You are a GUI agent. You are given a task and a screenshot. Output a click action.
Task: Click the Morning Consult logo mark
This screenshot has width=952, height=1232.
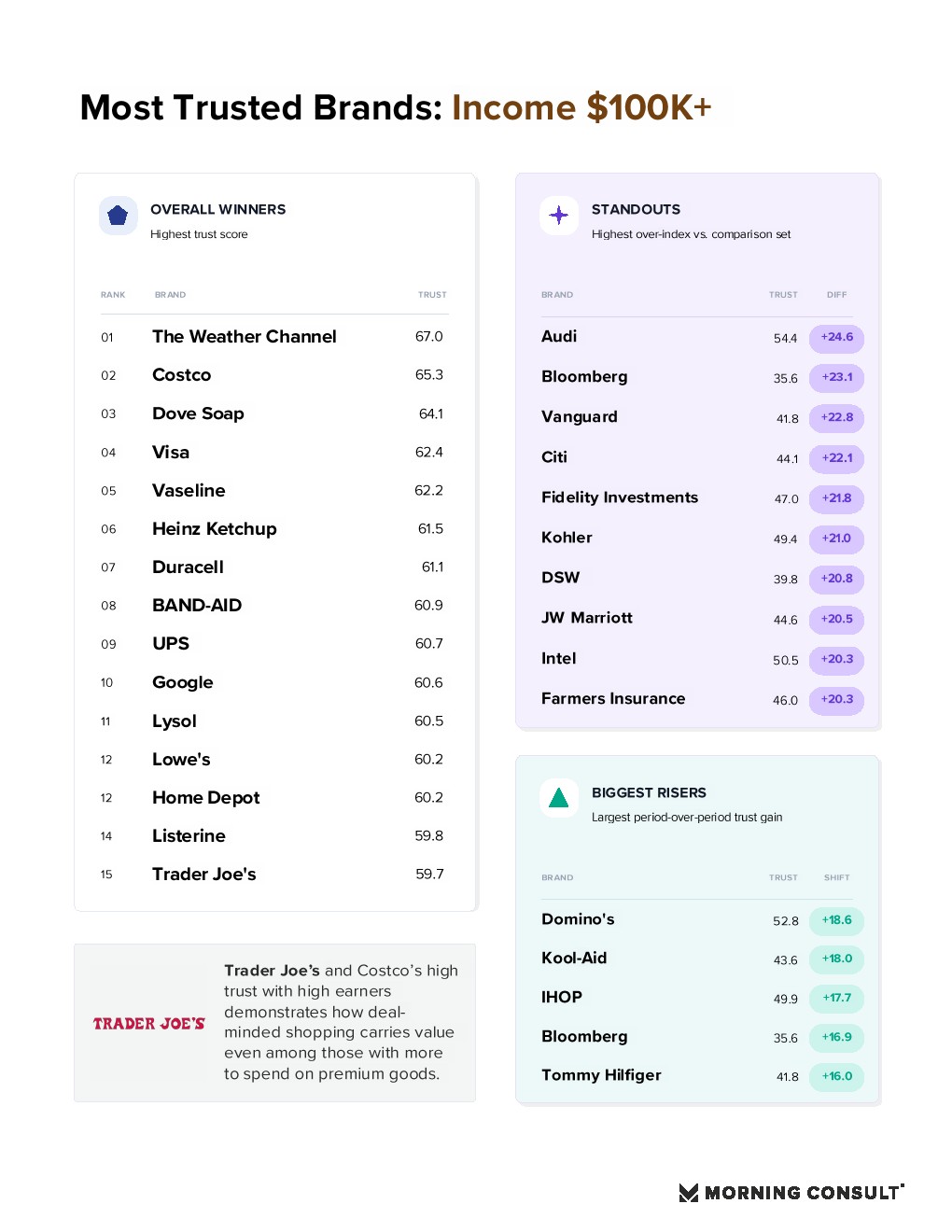[689, 1193]
